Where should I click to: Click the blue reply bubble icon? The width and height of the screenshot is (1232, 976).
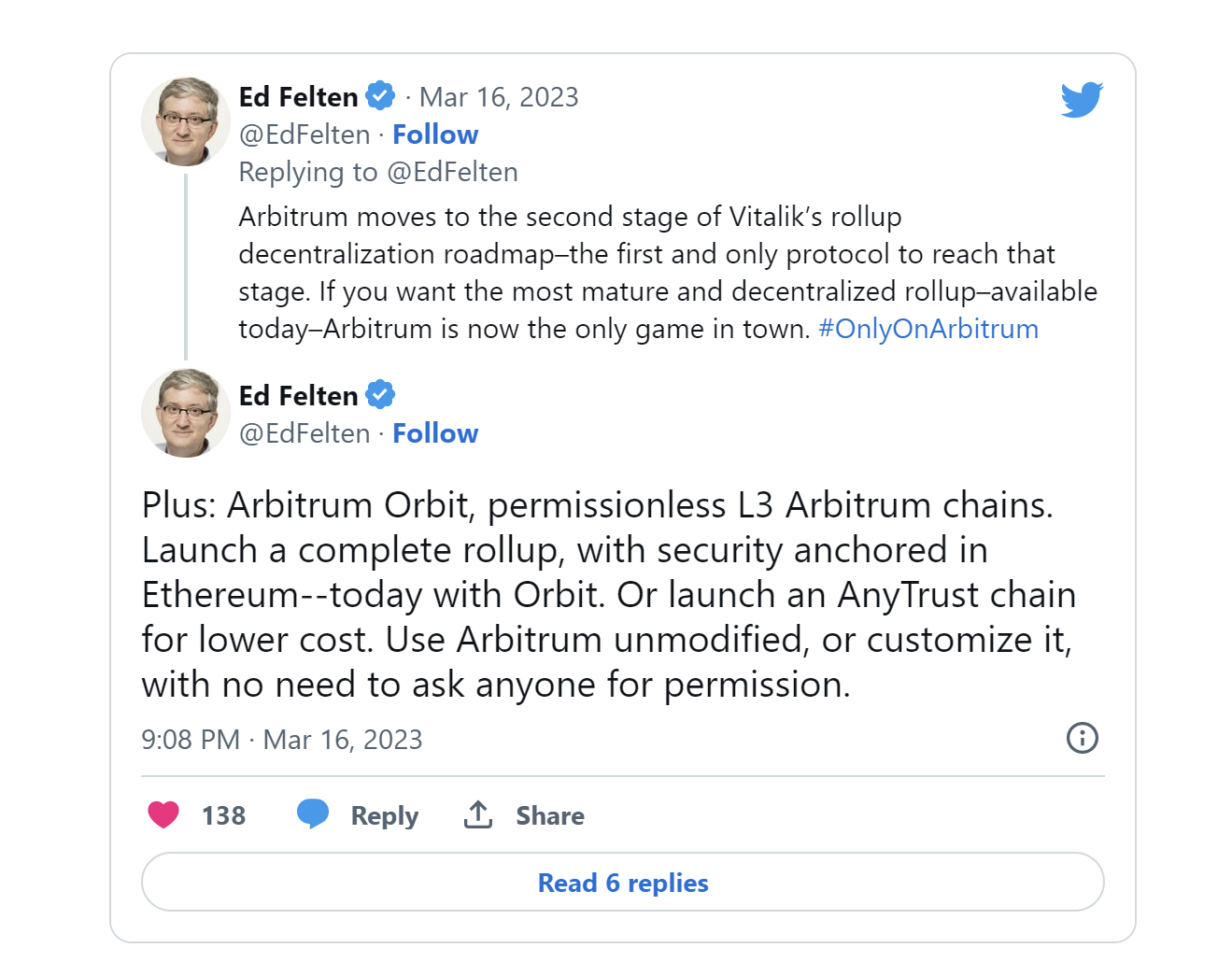313,814
